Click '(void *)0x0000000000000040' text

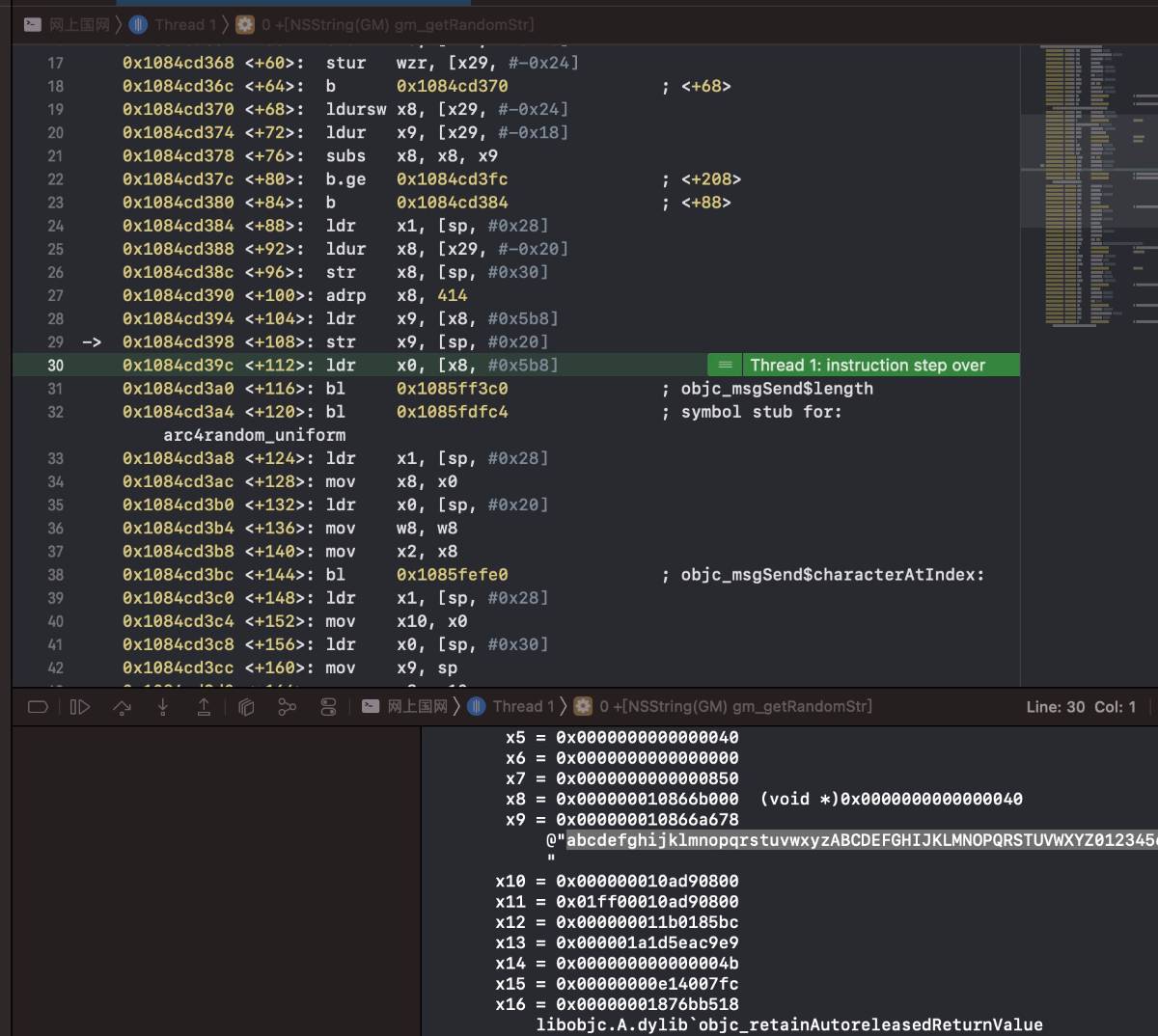coord(892,799)
